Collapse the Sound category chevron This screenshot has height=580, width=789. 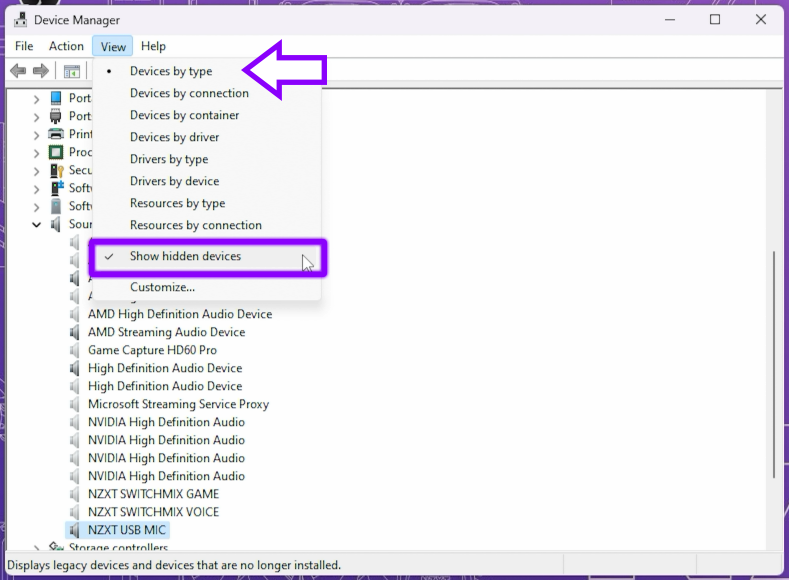[37, 224]
